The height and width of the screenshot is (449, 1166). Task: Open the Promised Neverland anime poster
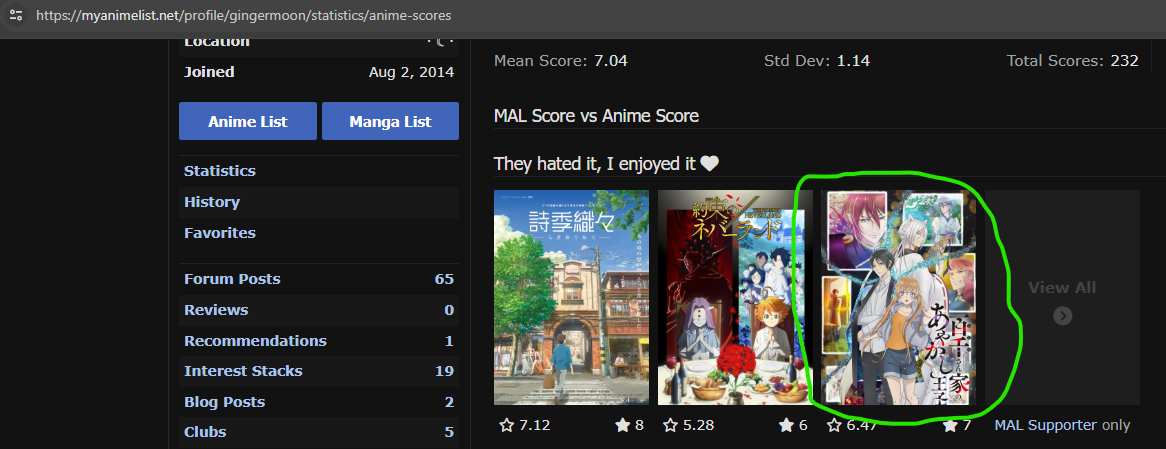click(735, 297)
